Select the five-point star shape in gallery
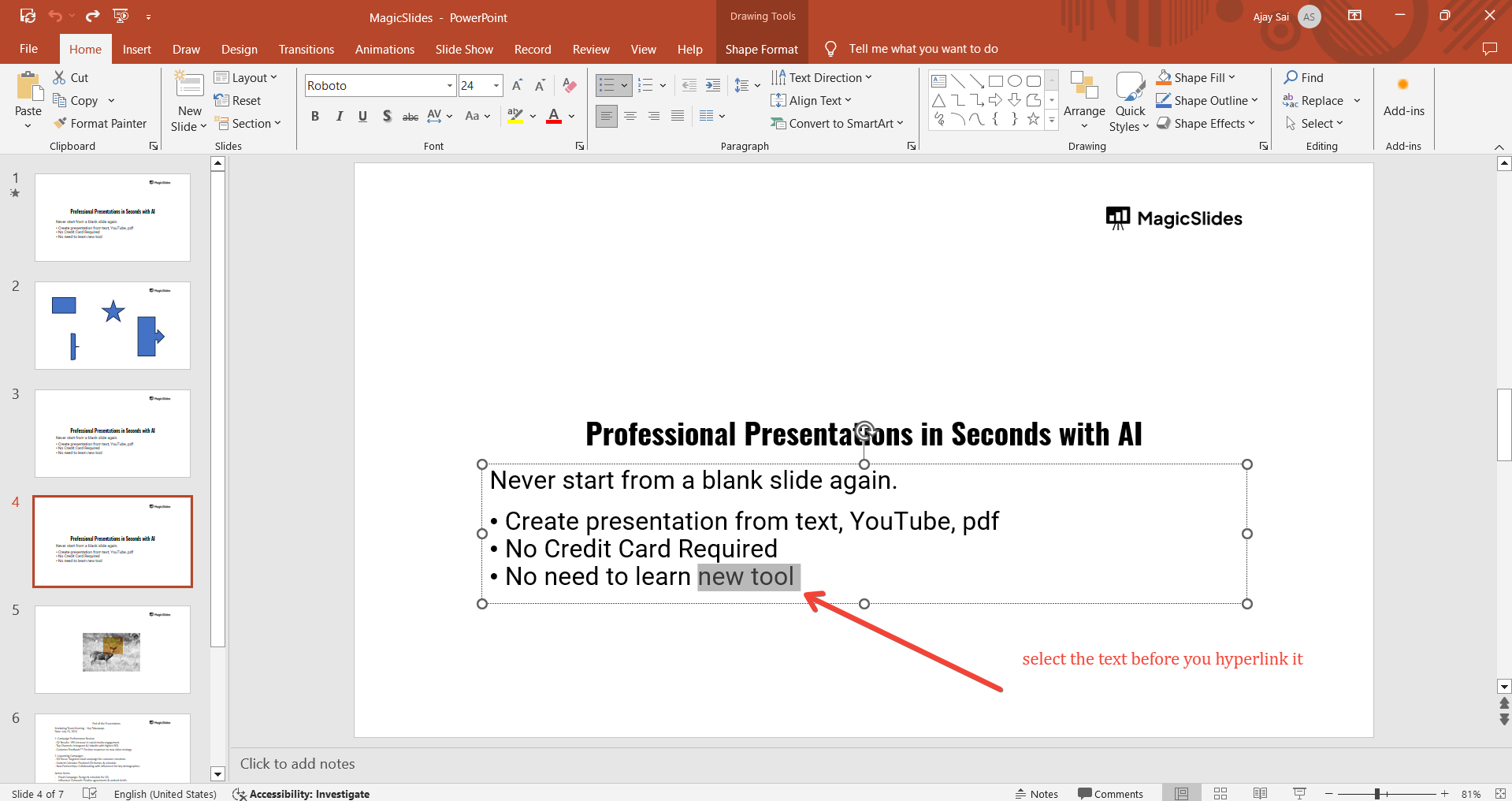Screen dimensions: 1512x801 (x=1033, y=119)
